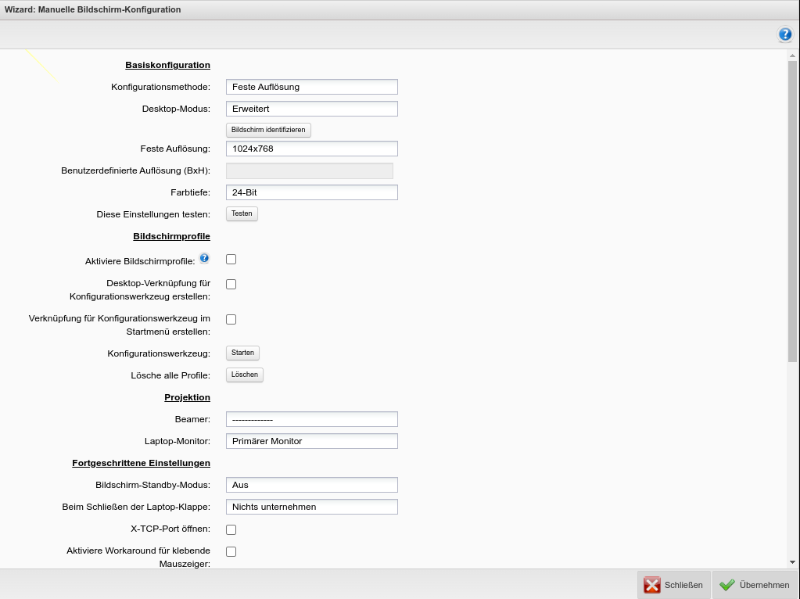Open the Beamer dropdown

click(311, 419)
